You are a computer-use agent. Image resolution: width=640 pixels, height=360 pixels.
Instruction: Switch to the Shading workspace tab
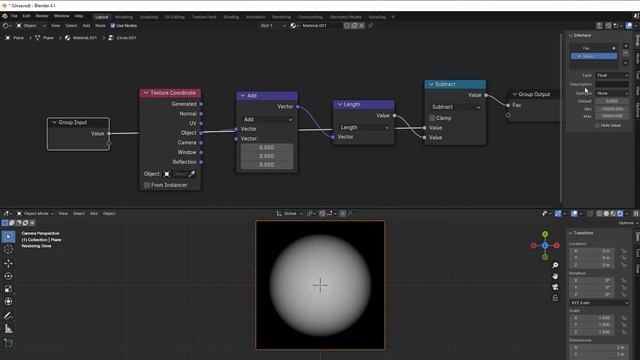point(231,17)
